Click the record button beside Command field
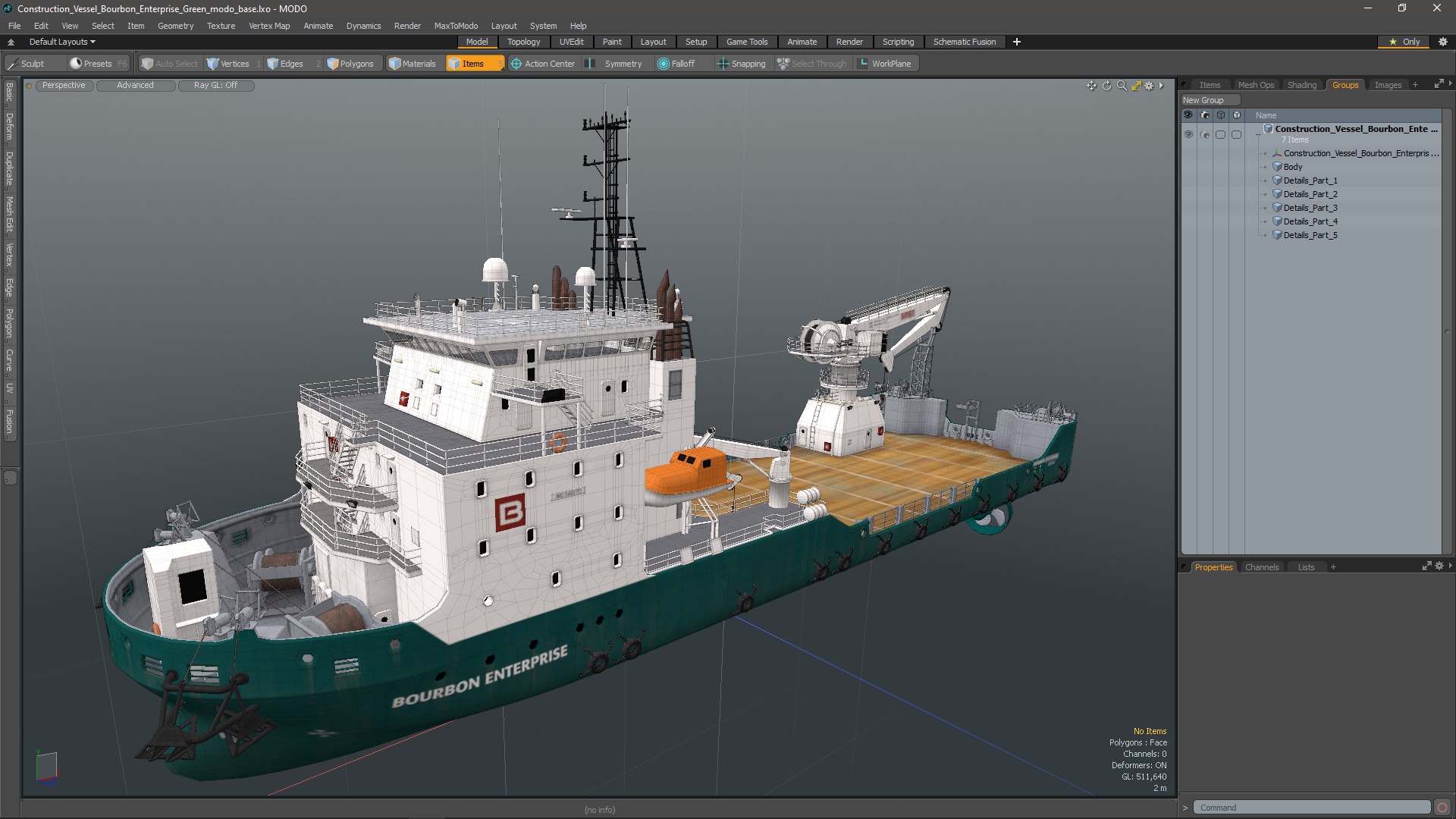The height and width of the screenshot is (819, 1456). [1442, 808]
